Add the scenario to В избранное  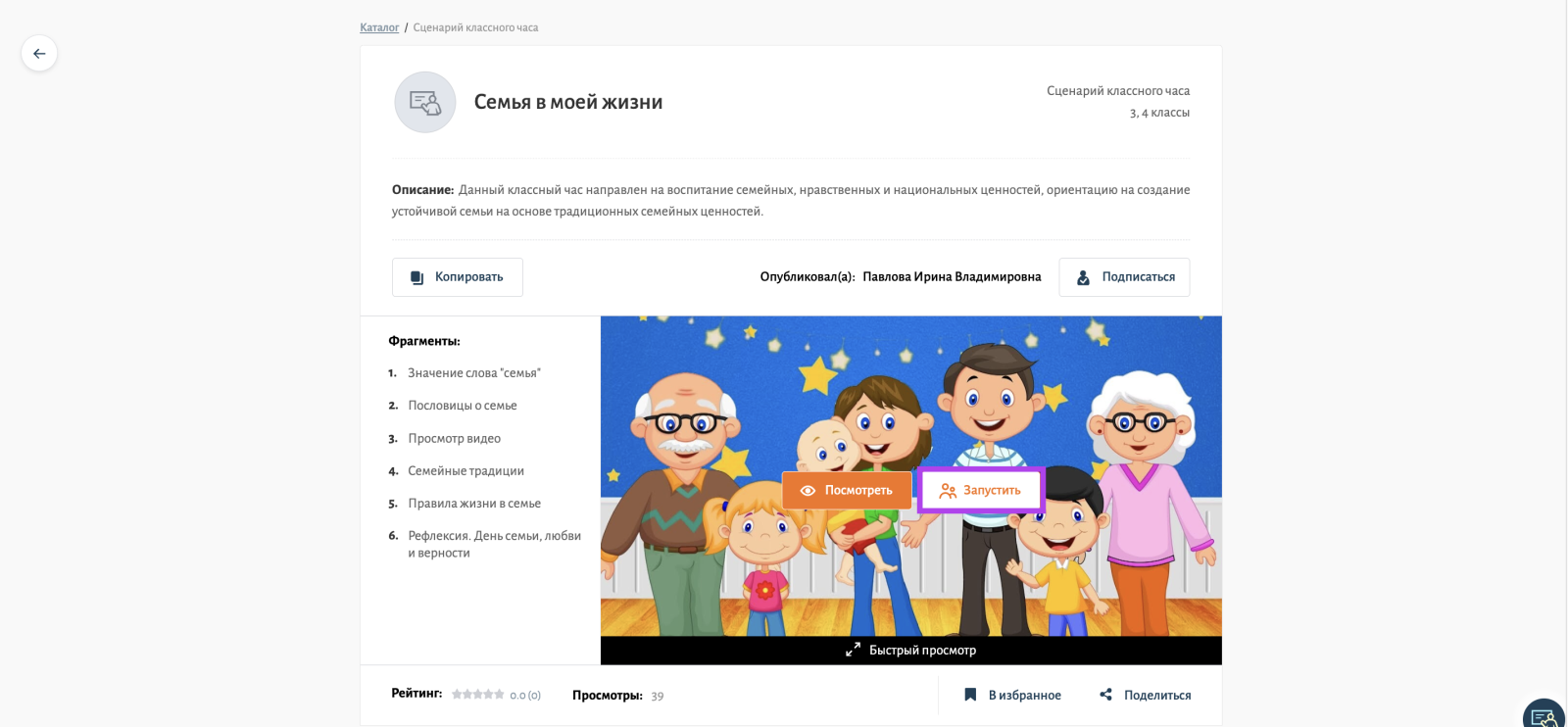coord(1012,695)
